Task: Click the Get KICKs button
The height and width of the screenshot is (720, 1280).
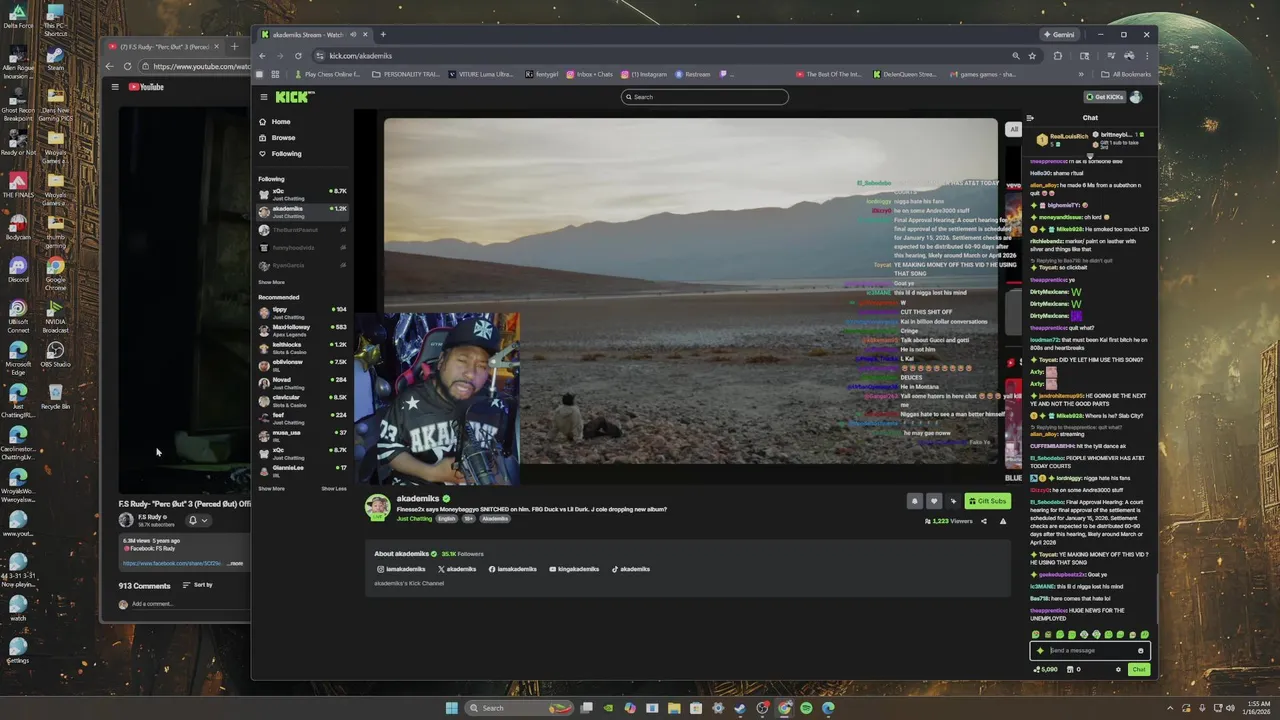Action: coord(1104,97)
